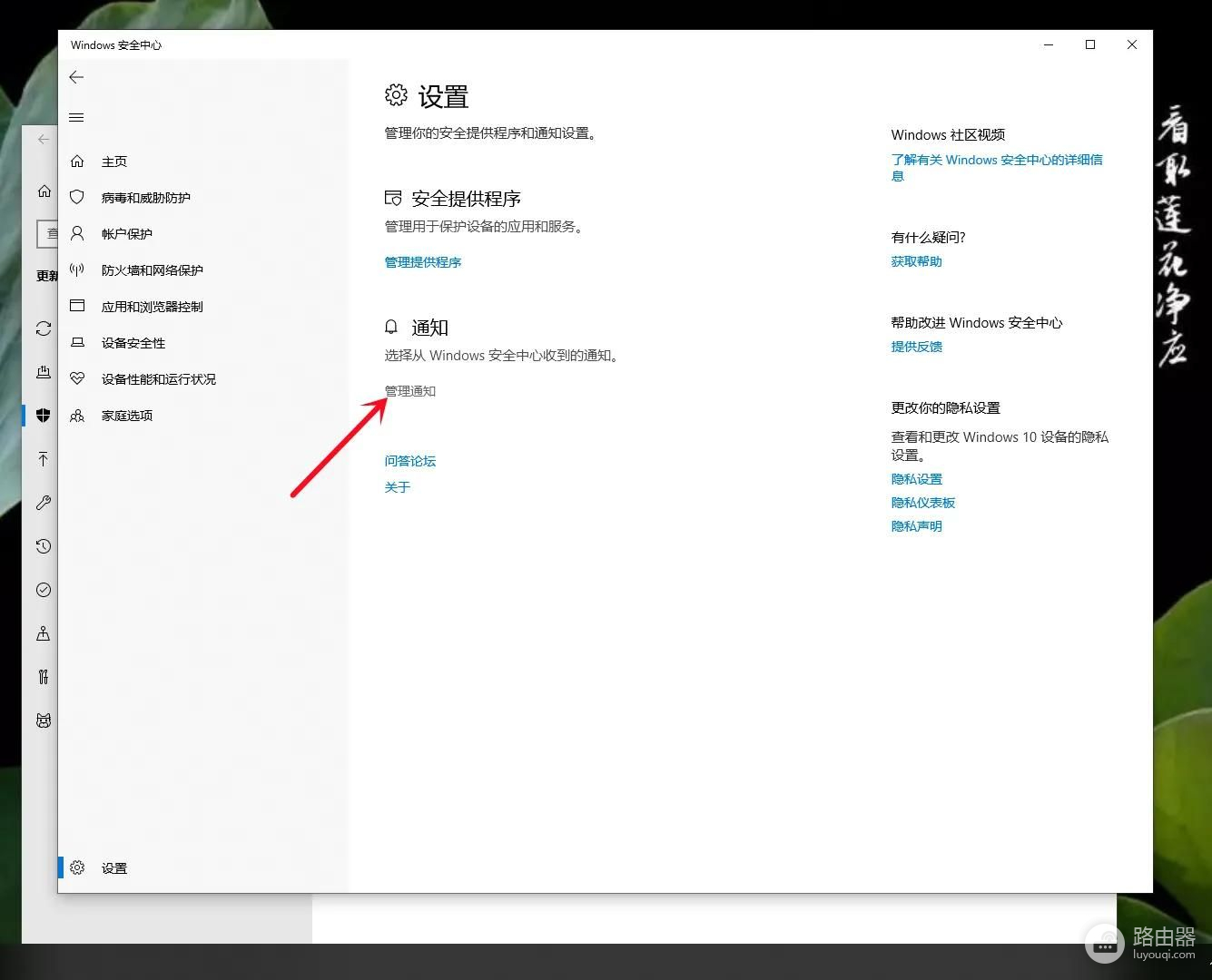The width and height of the screenshot is (1212, 980).
Task: Open the 管理提供程序 link
Action: click(x=423, y=262)
